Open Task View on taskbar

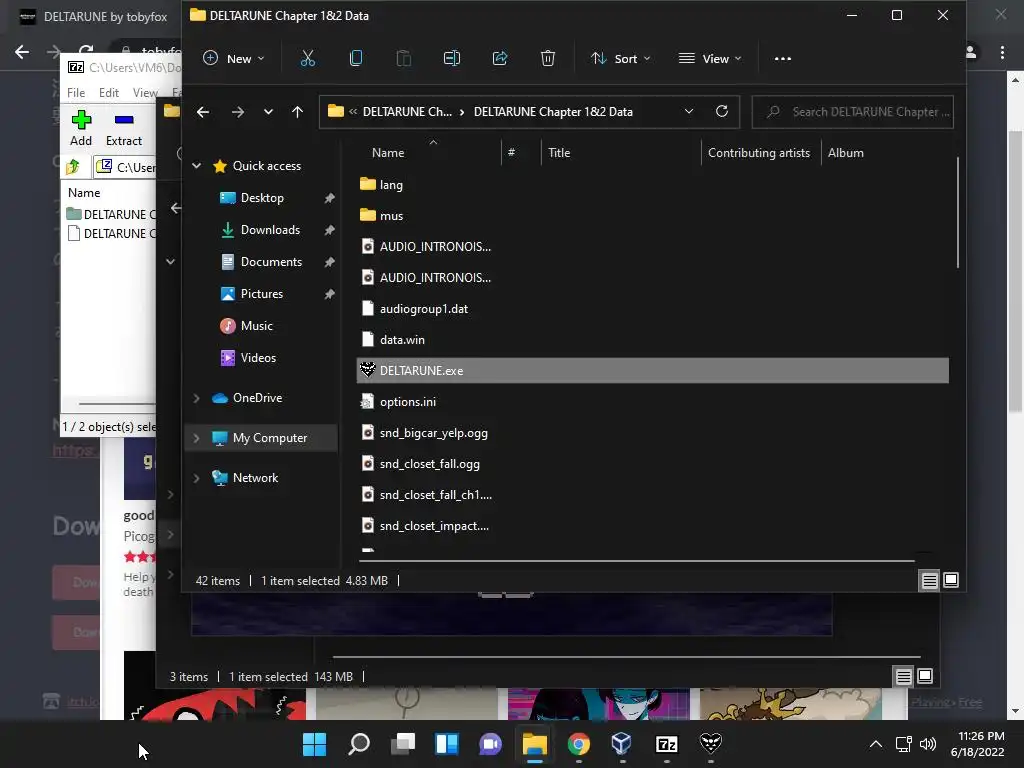click(x=403, y=744)
